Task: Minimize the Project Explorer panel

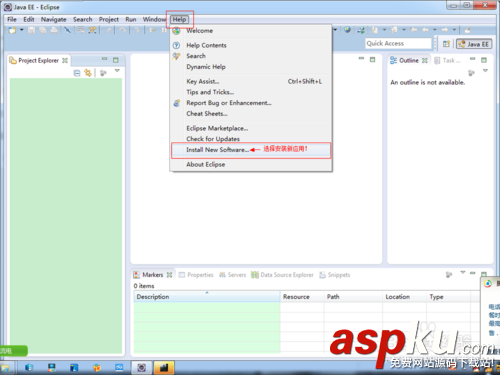Action: 105,59
